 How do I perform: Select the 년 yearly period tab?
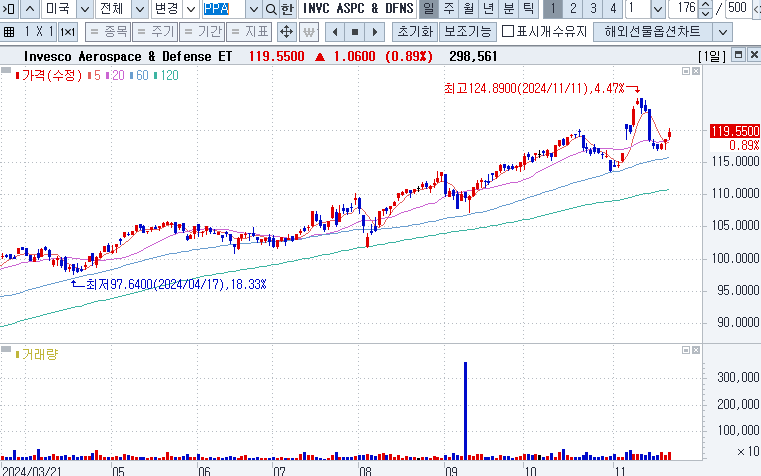489,9
